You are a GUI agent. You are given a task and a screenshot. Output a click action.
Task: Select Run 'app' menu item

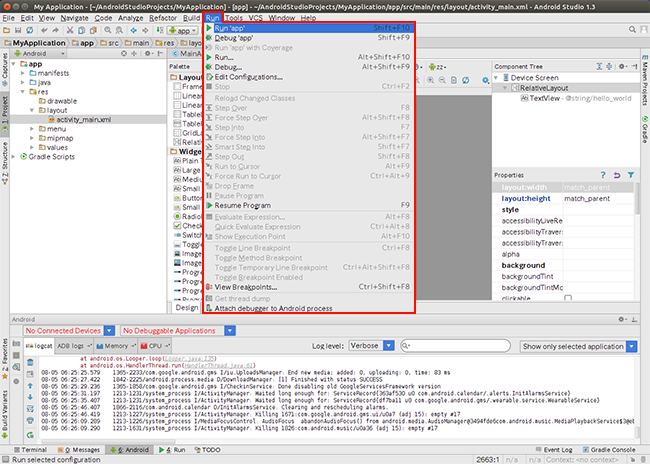click(x=309, y=28)
